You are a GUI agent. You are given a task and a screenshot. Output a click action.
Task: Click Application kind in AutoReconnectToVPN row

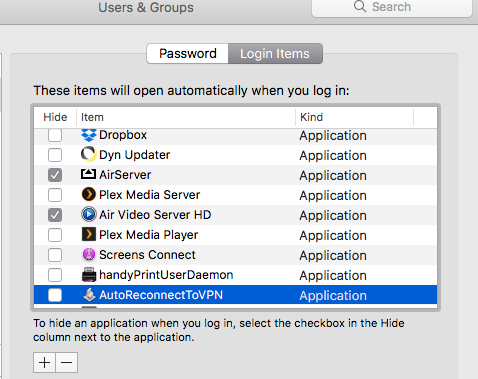coord(333,296)
